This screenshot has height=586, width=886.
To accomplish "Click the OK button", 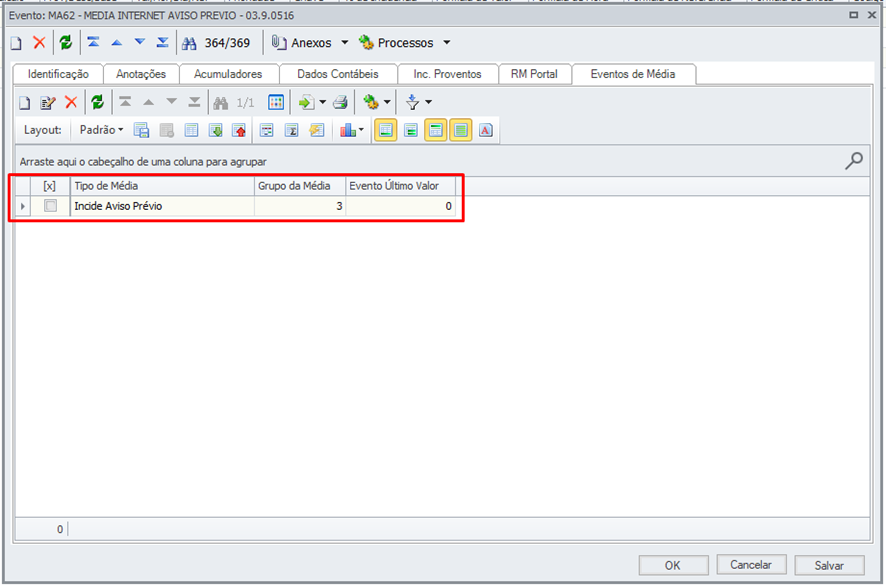I will (x=673, y=565).
